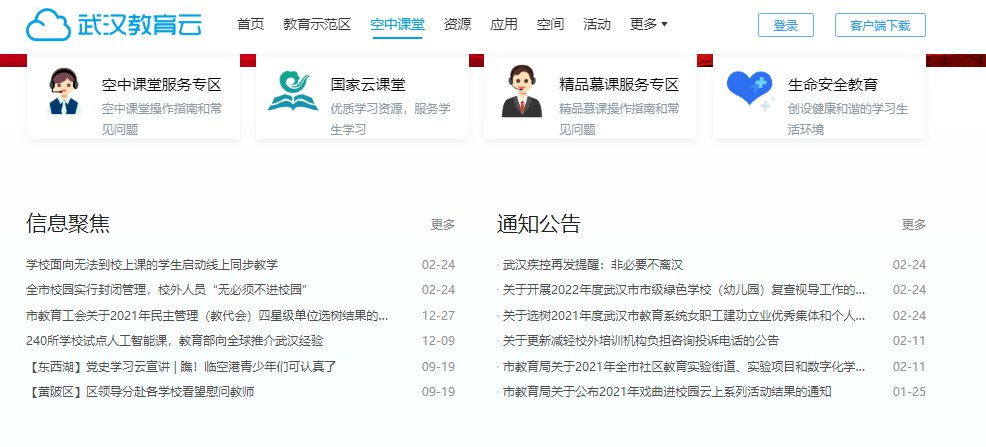The image size is (986, 447).
Task: Go to the 活动 nav item
Action: point(597,25)
